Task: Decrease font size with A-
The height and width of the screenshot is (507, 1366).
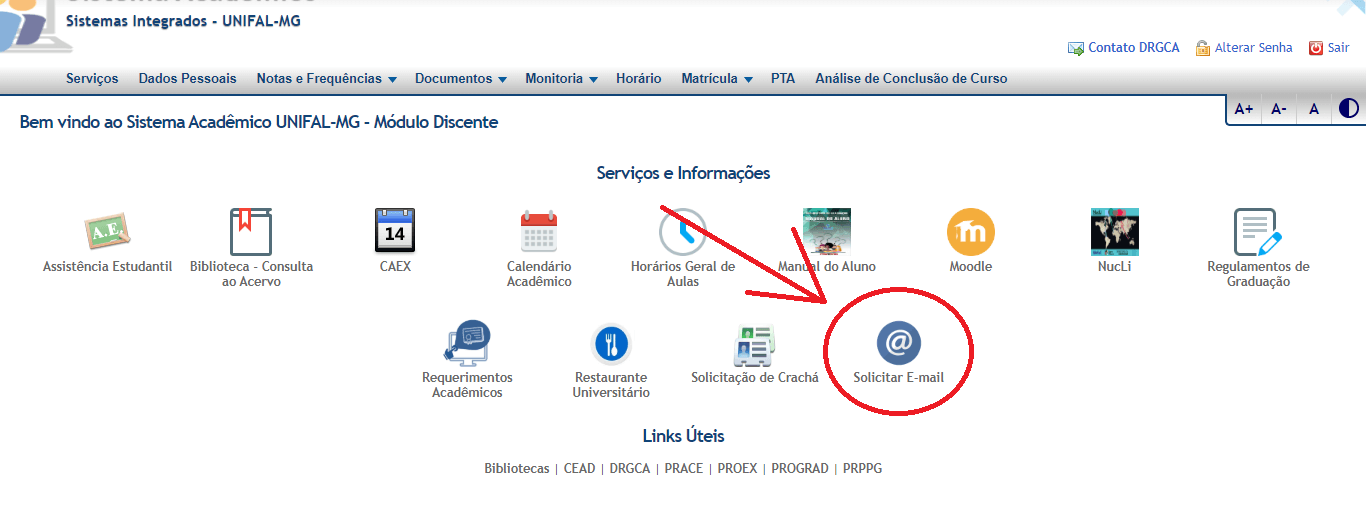Action: point(1279,109)
